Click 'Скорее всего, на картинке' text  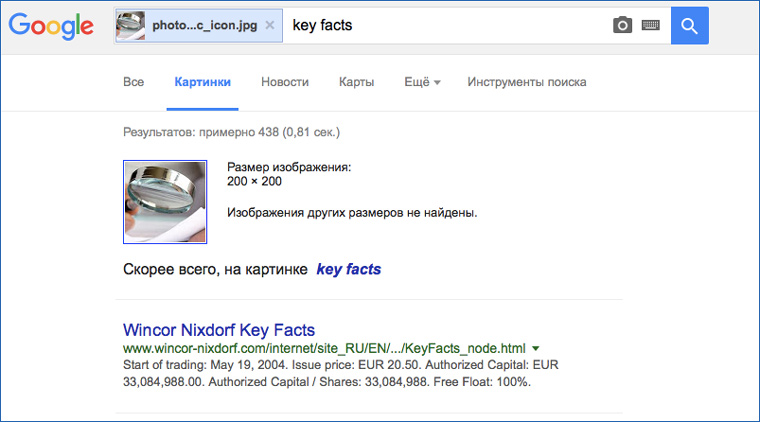[x=215, y=269]
